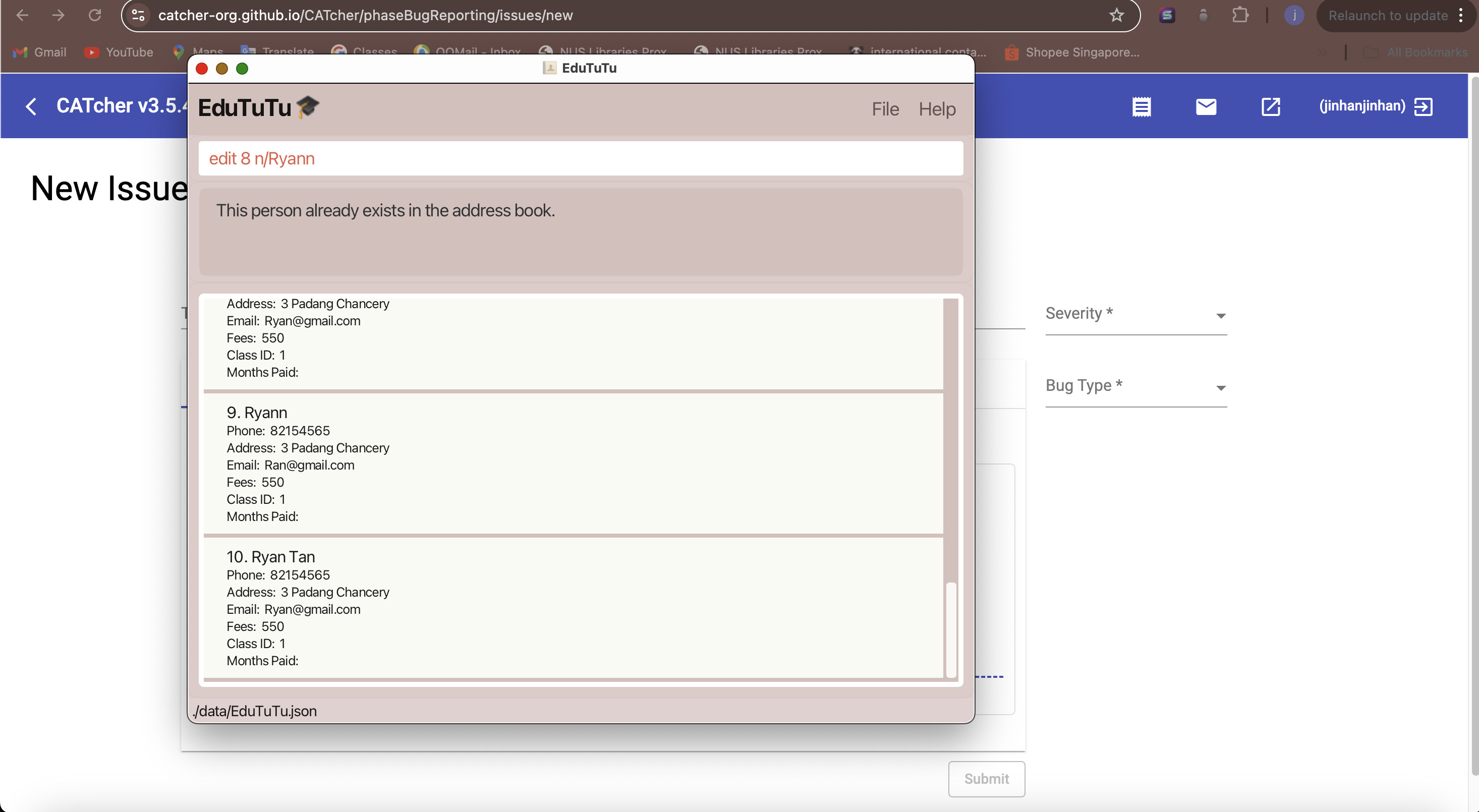
Task: Click the Submit button on issue form
Action: tap(986, 778)
